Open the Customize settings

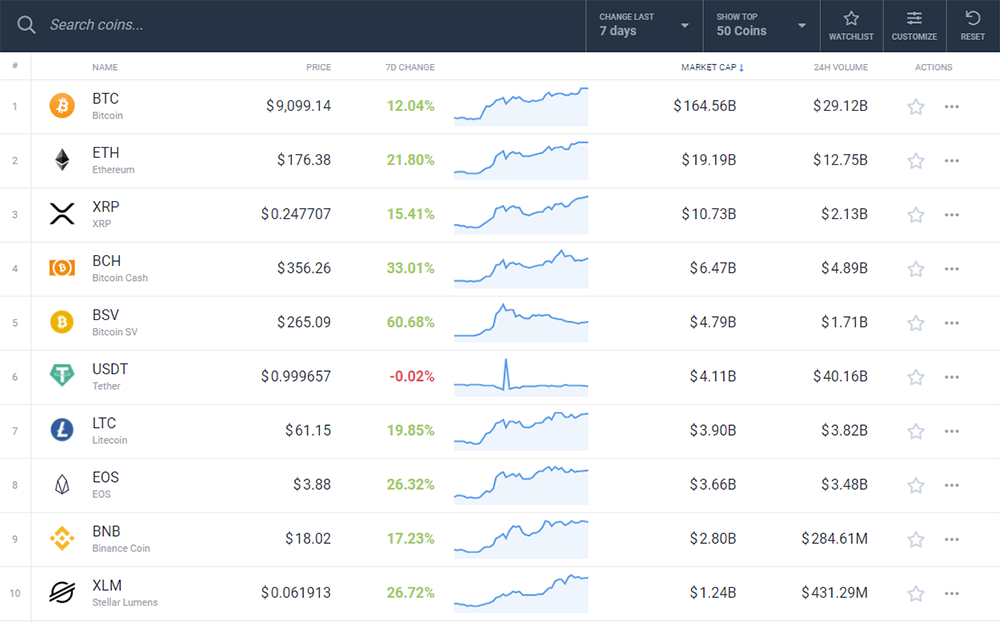click(x=915, y=26)
